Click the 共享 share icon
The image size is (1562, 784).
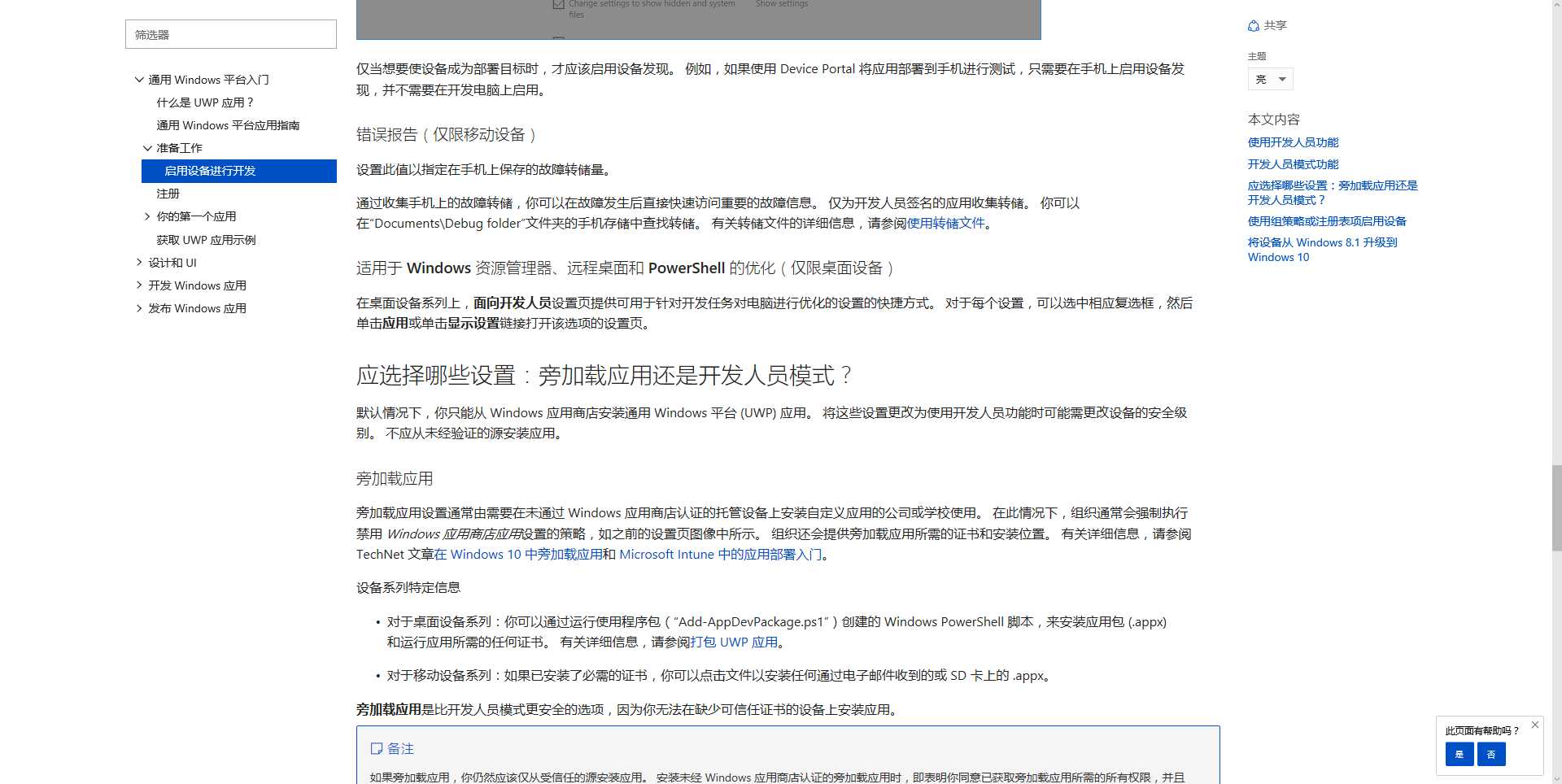tap(1254, 25)
